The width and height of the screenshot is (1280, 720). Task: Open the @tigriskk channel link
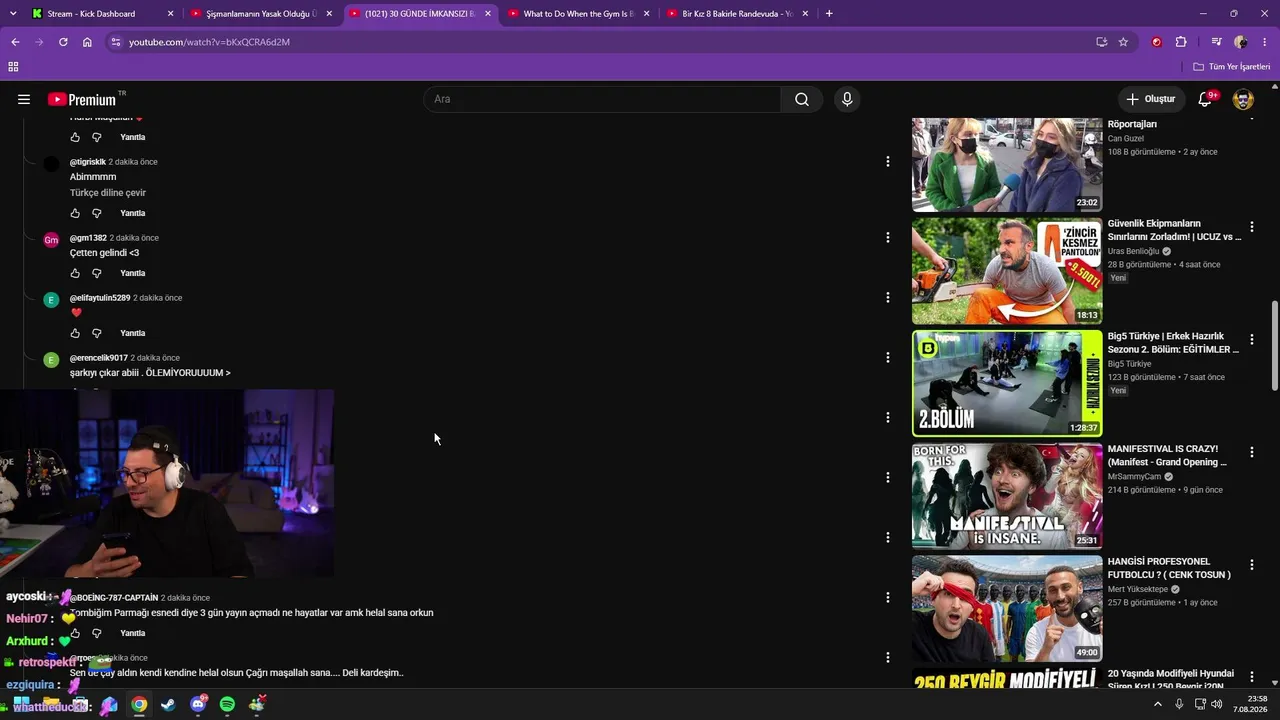(x=87, y=162)
